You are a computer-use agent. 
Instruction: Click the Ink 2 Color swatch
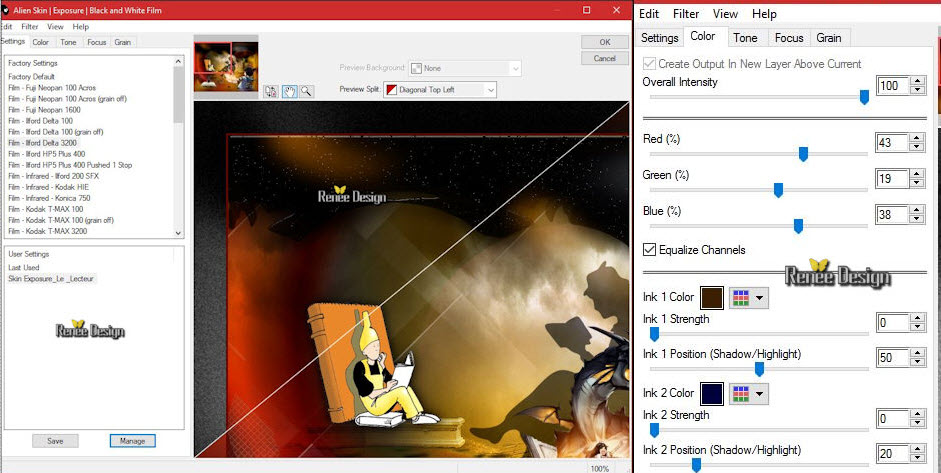pos(712,393)
